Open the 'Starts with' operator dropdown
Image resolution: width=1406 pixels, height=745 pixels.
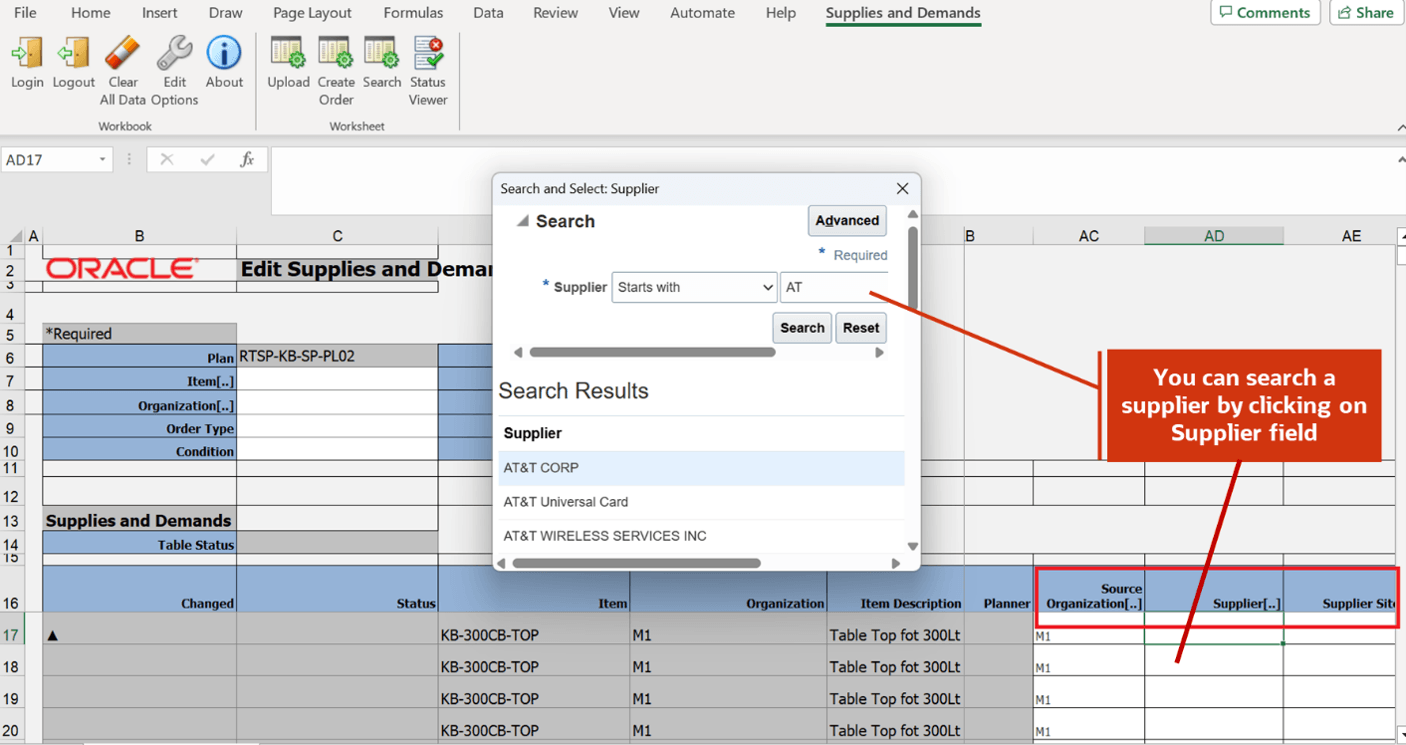click(x=694, y=287)
